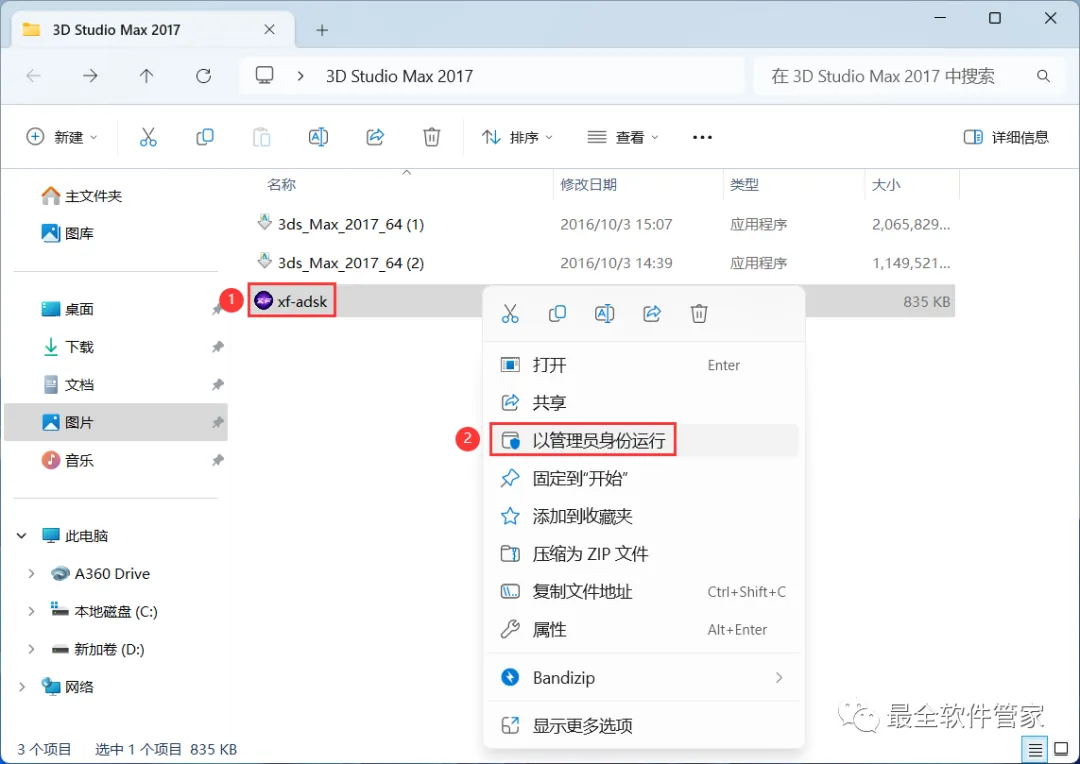Navigate up one folder level
Viewport: 1080px width, 764px height.
[147, 76]
